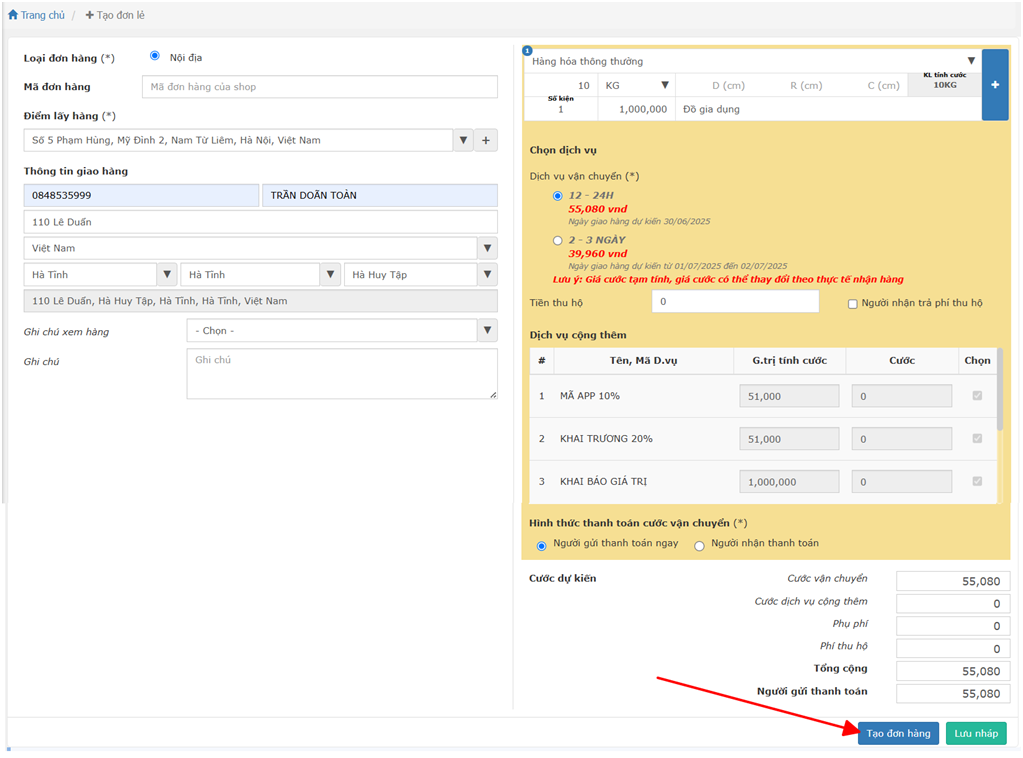Choose 12 - 24H shipping service
The height and width of the screenshot is (758, 1023).
pos(558,196)
